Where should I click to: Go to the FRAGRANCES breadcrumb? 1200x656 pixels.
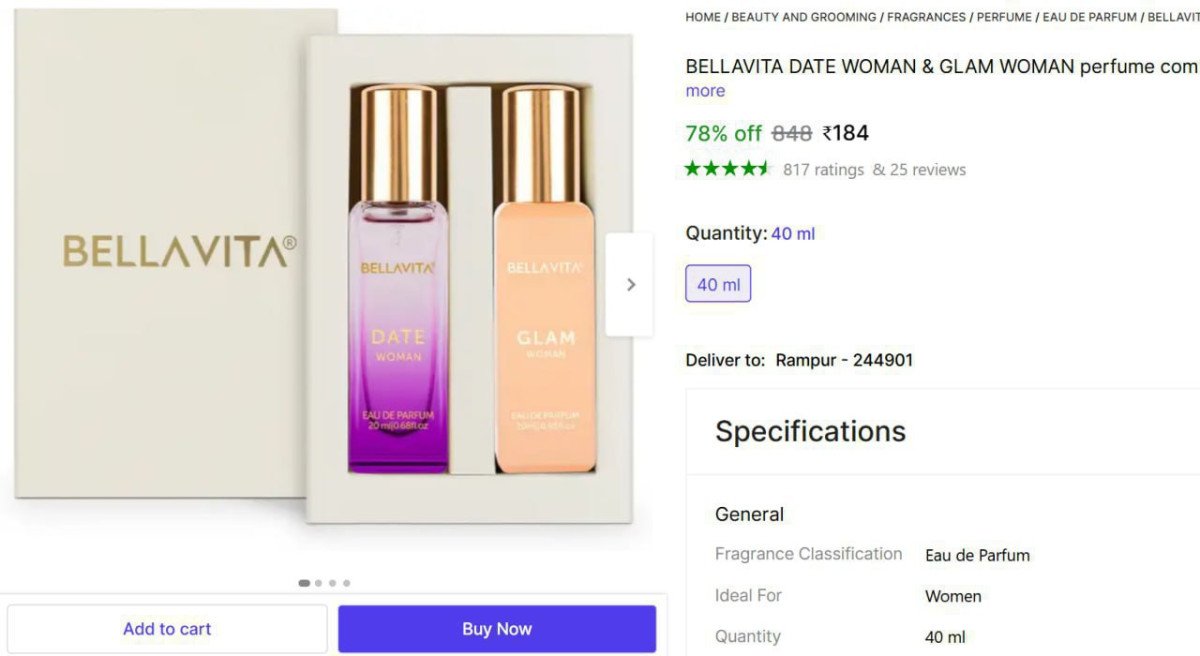coord(926,17)
